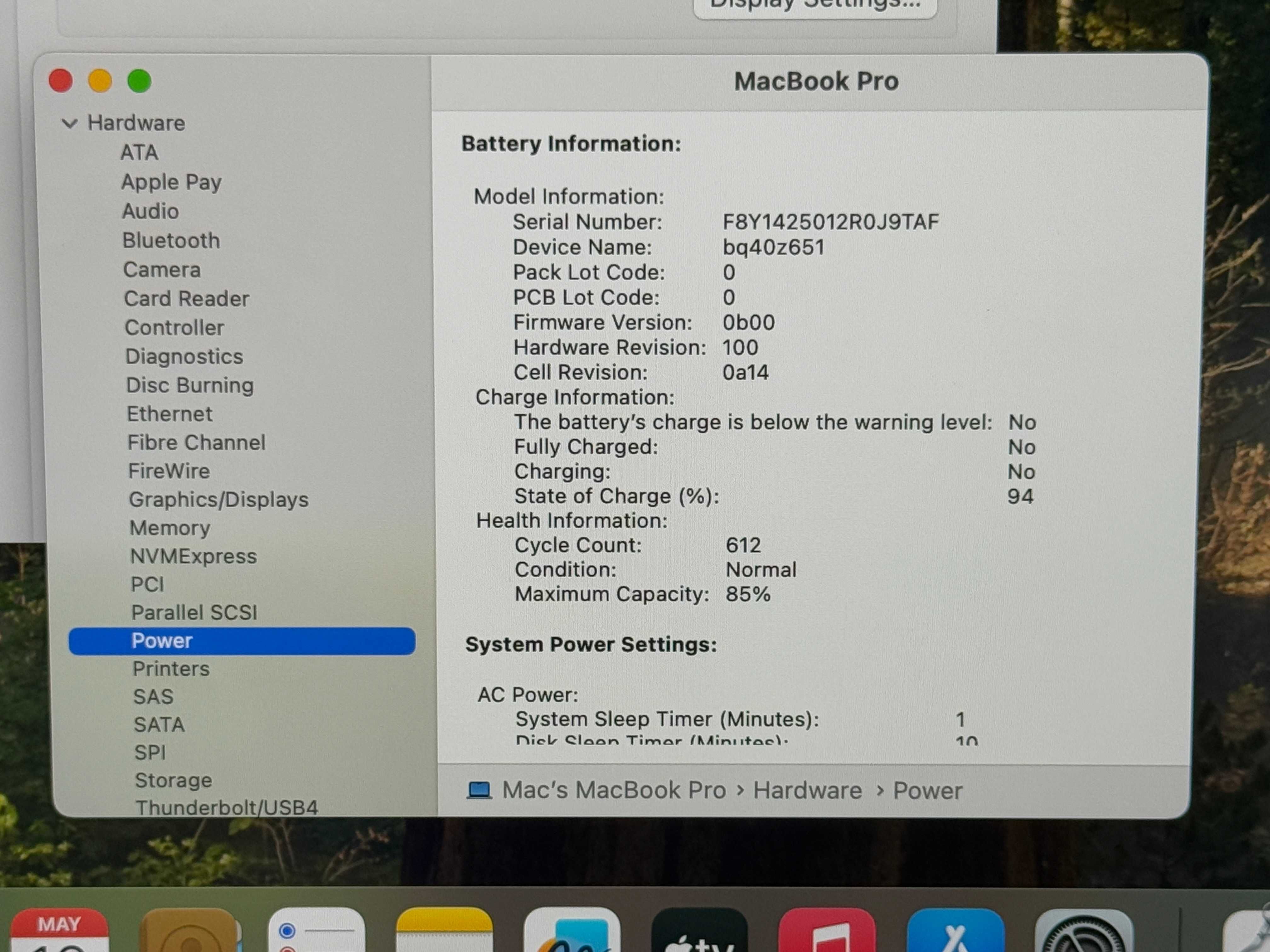
Task: Select the Storage sidebar item
Action: pos(173,780)
